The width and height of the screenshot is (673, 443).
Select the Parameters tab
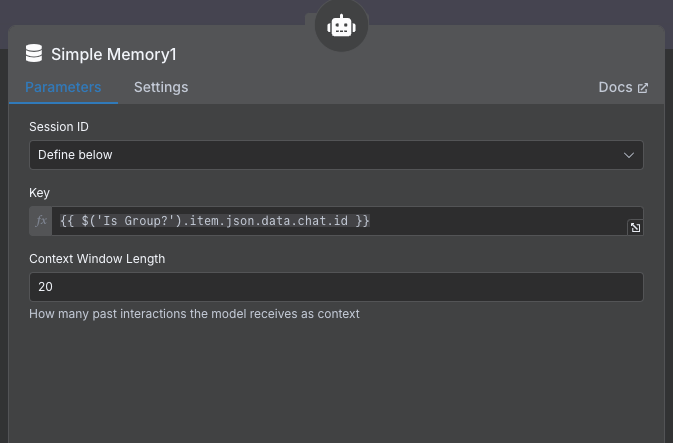pyautogui.click(x=63, y=87)
